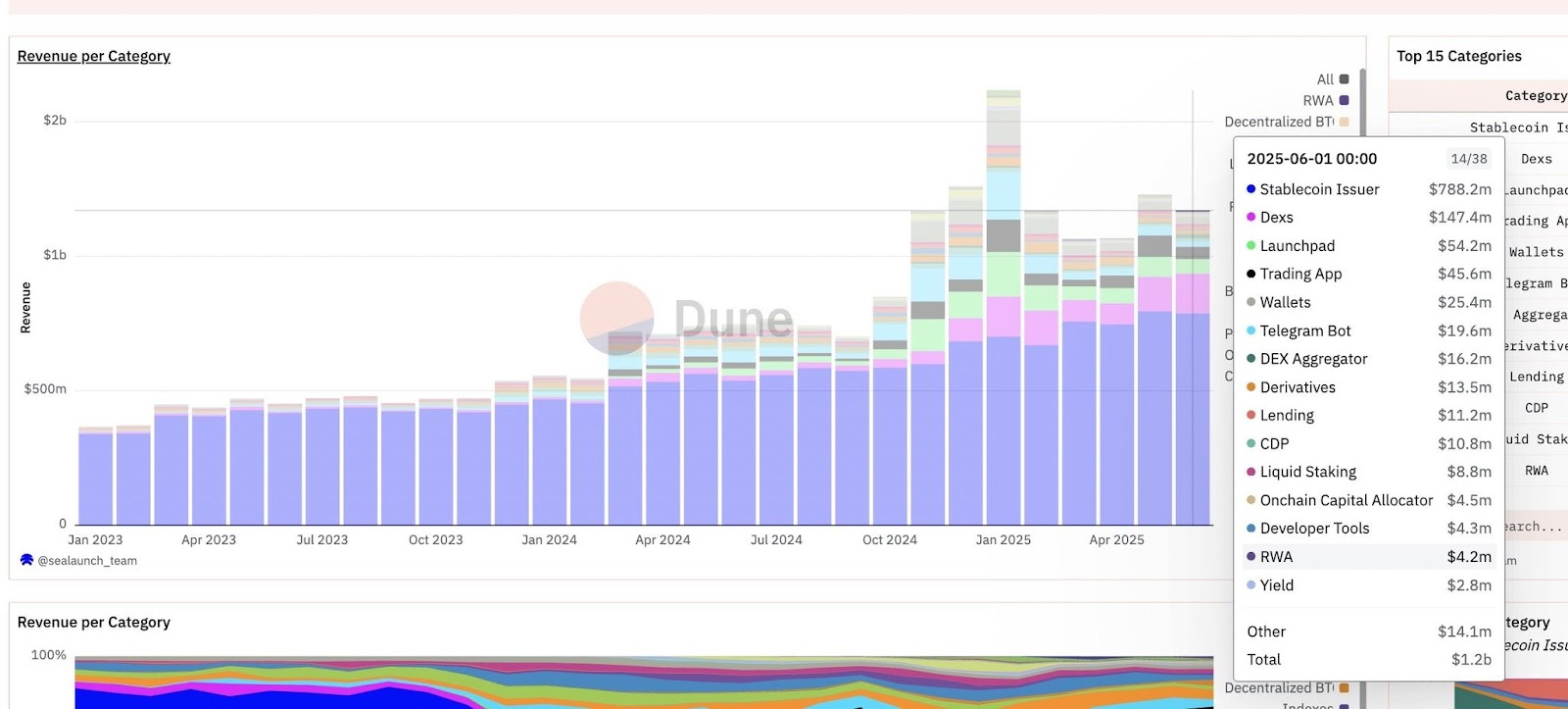Select the Dexs row in Top 15 table

[1536, 159]
